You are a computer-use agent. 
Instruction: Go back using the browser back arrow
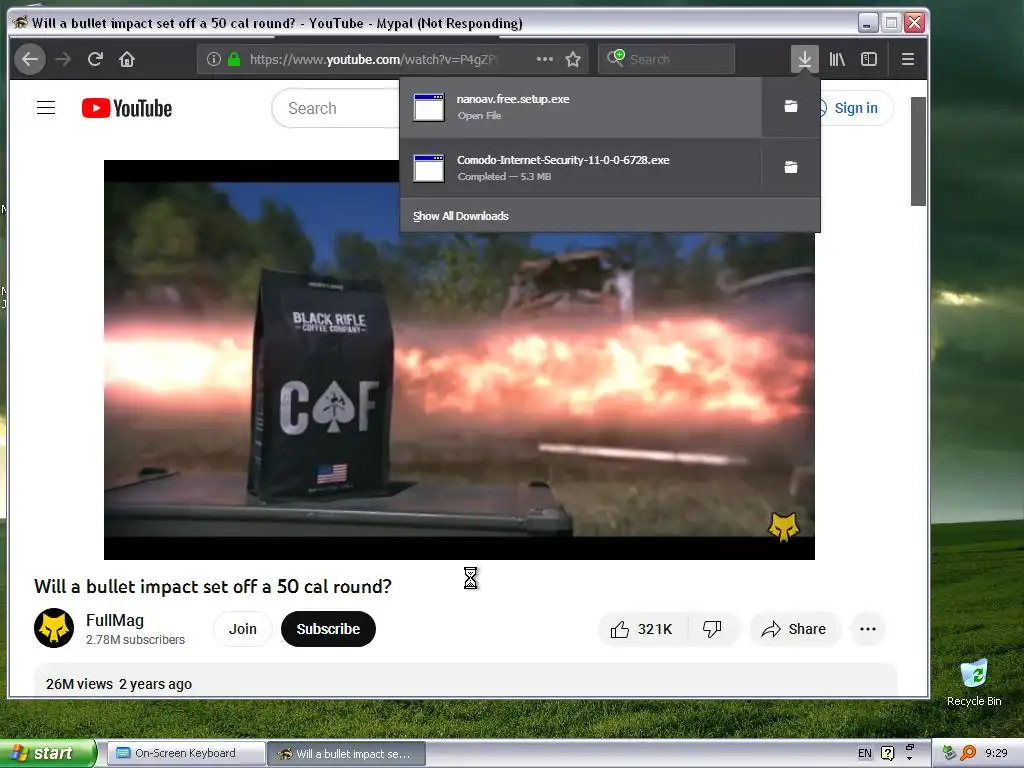point(30,59)
